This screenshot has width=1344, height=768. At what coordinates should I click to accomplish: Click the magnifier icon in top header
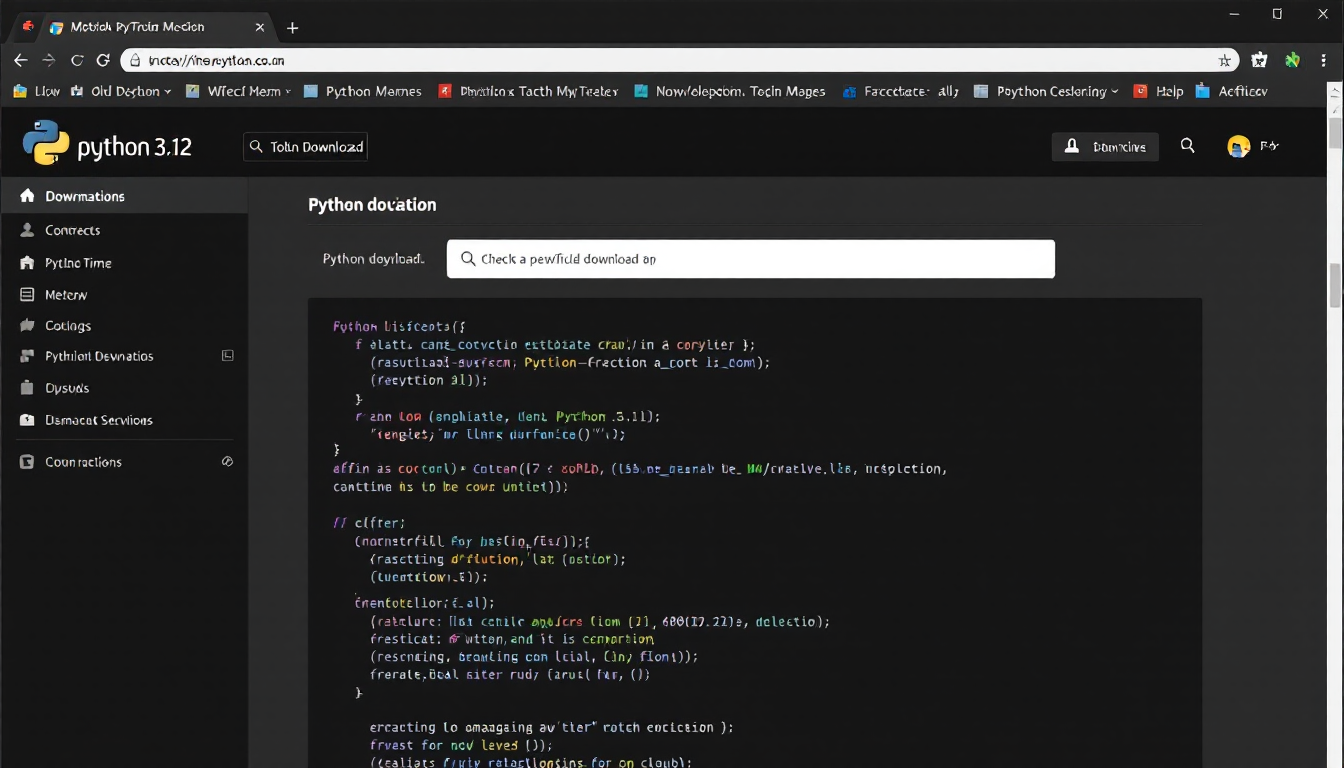click(1187, 146)
